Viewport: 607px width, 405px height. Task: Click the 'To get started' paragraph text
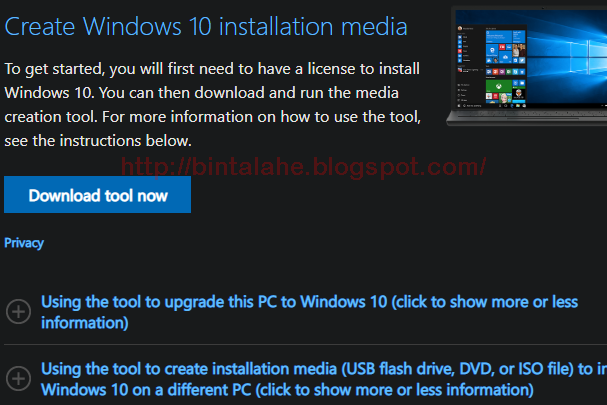(213, 105)
